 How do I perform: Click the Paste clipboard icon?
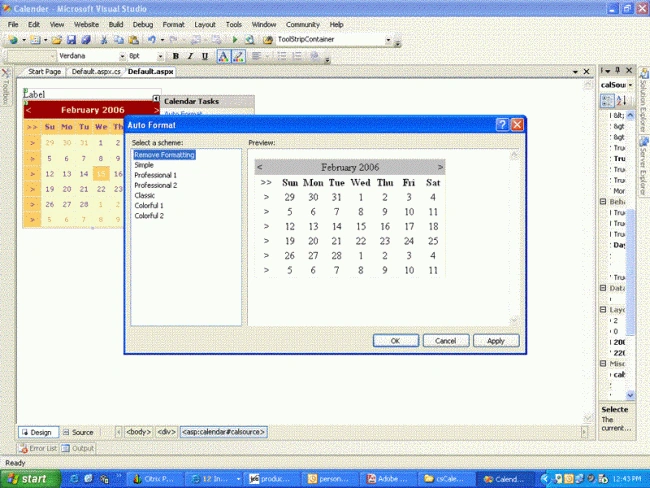(133, 39)
